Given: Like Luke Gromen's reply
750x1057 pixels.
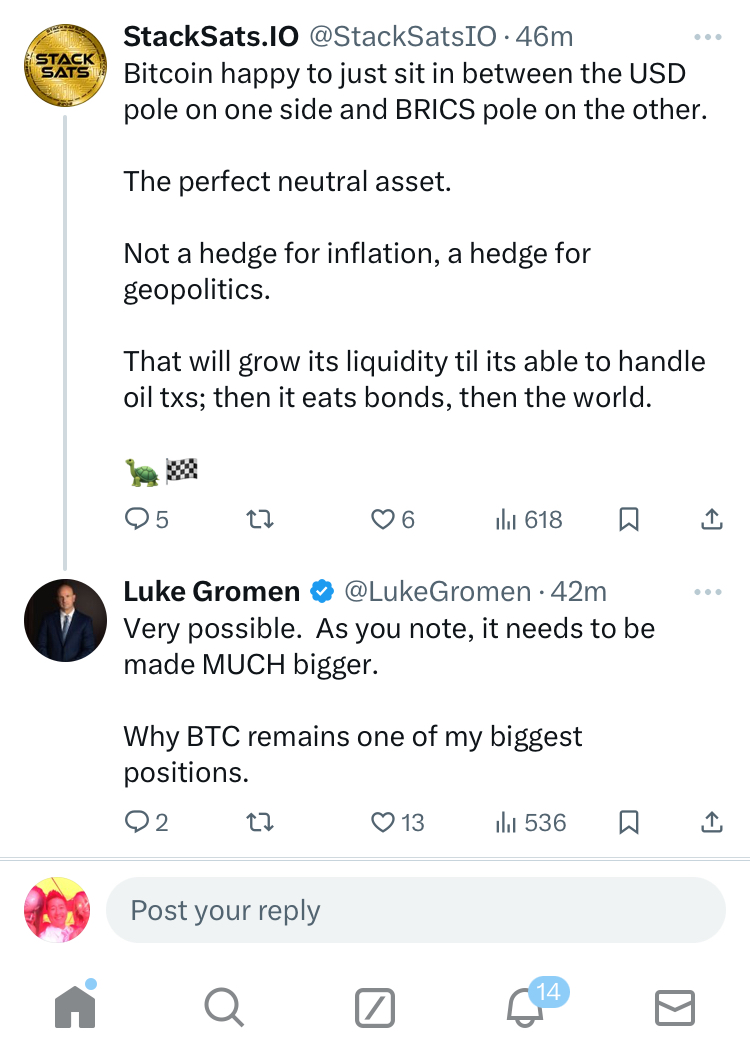Looking at the screenshot, I should [383, 822].
